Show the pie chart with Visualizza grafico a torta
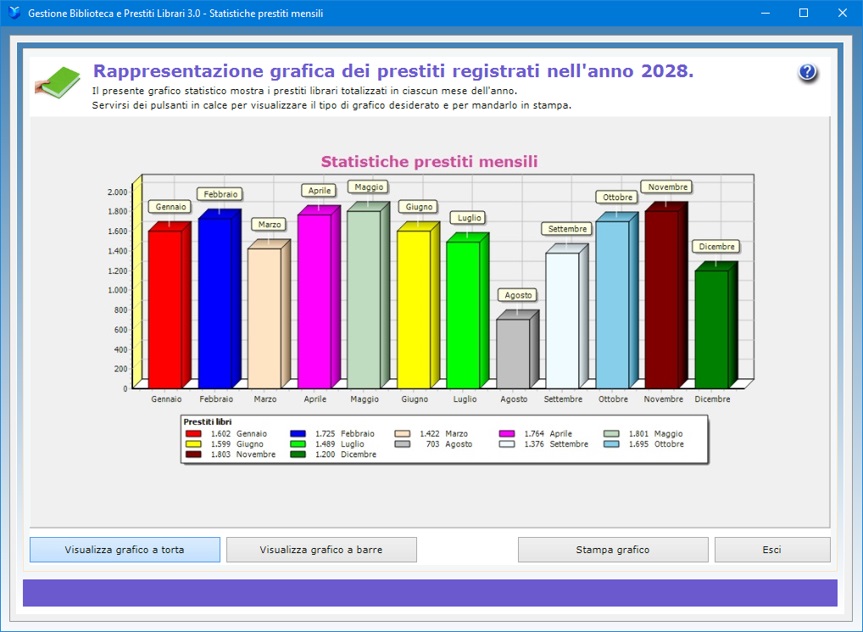 coord(125,549)
